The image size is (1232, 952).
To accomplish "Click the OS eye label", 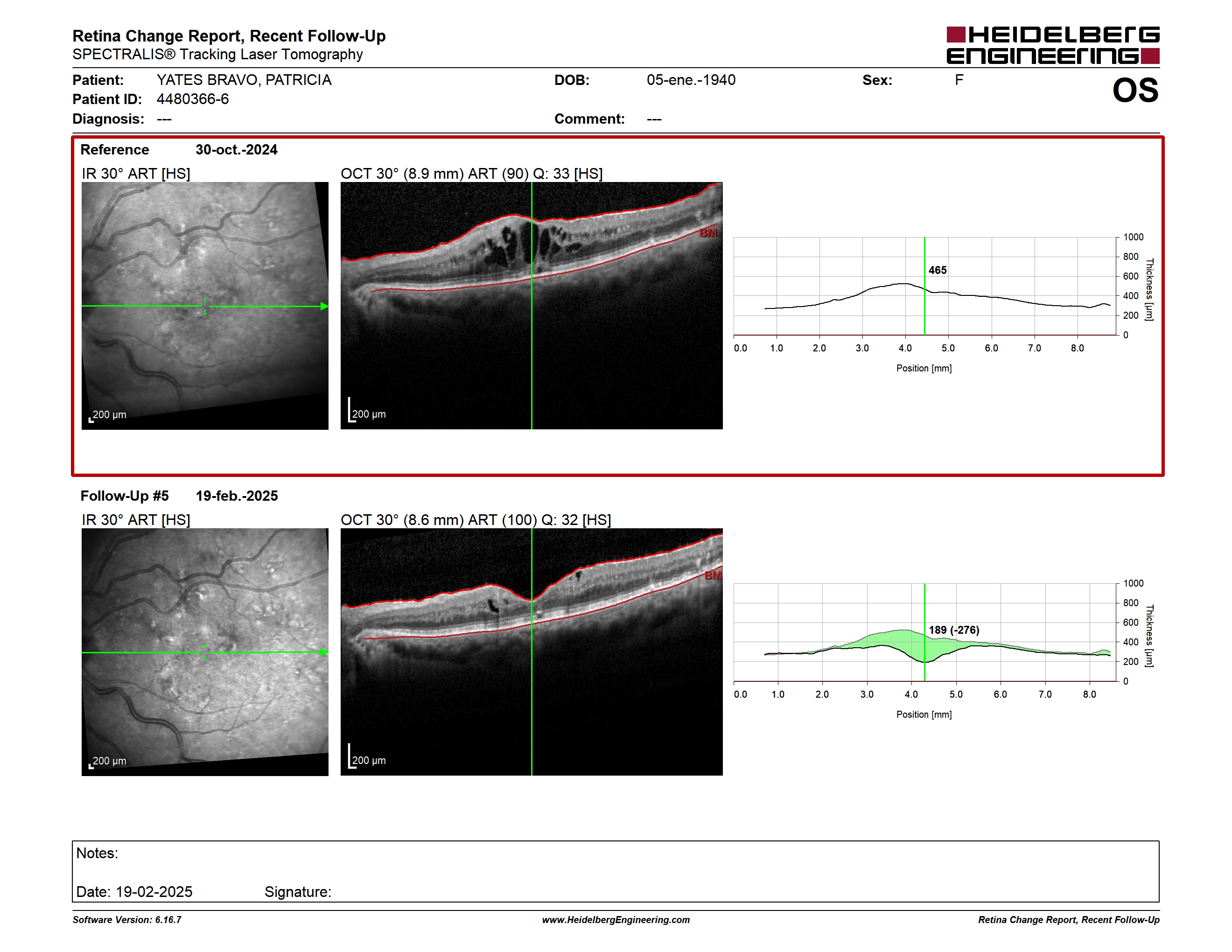I will point(1135,90).
